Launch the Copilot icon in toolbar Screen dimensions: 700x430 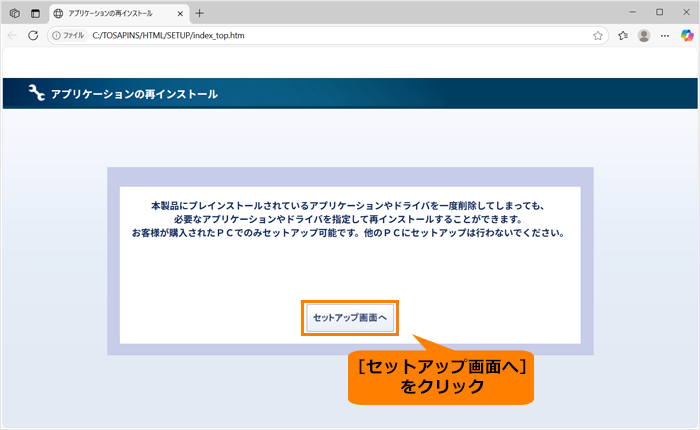(x=687, y=35)
